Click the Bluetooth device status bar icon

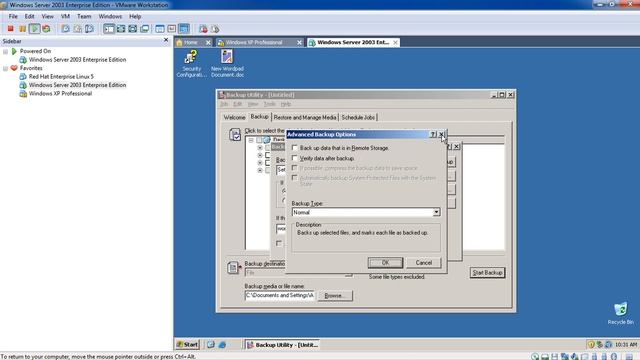(x=613, y=356)
